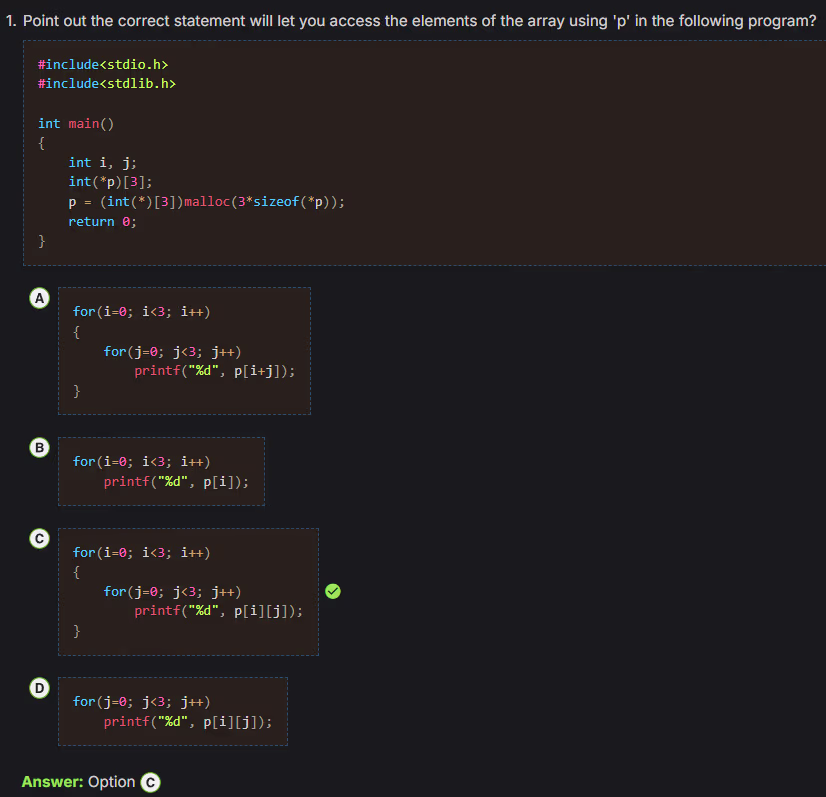Click the circled C in the Answer line

(x=151, y=782)
